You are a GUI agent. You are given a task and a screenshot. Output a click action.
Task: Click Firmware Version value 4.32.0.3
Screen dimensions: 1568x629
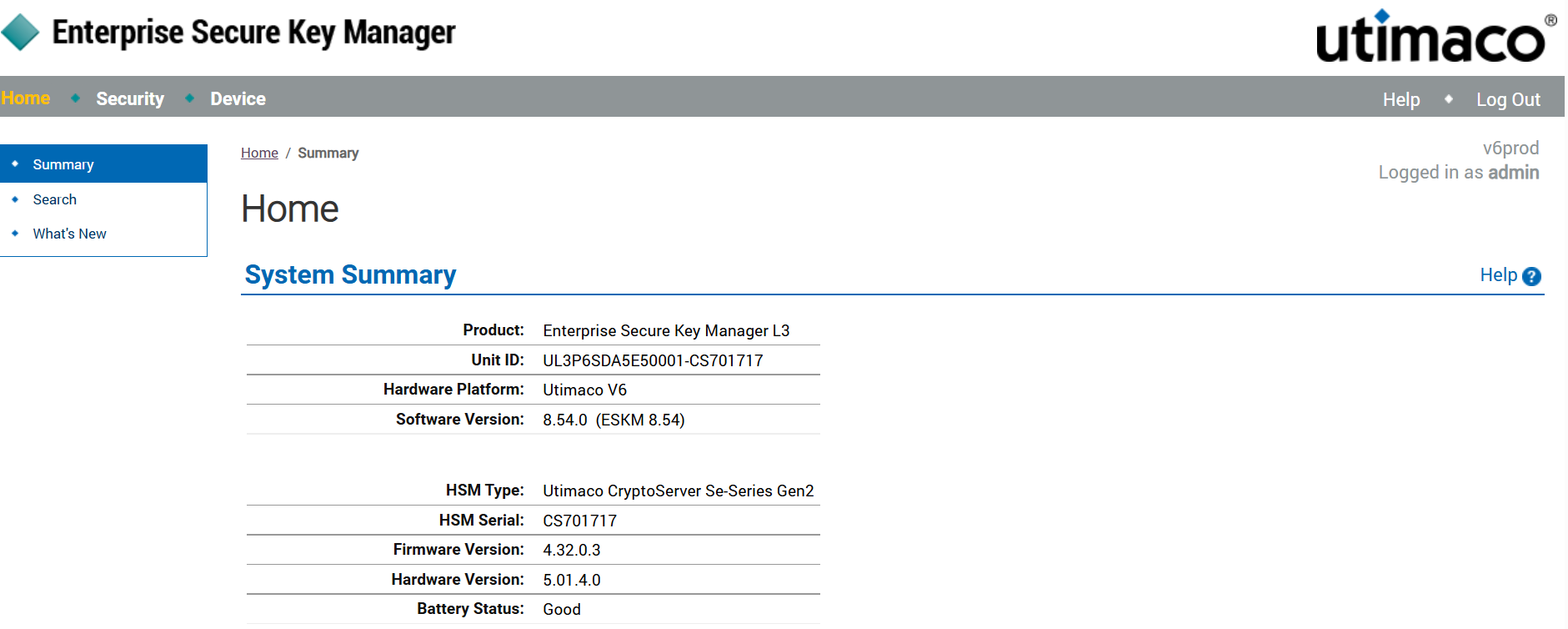pos(572,550)
